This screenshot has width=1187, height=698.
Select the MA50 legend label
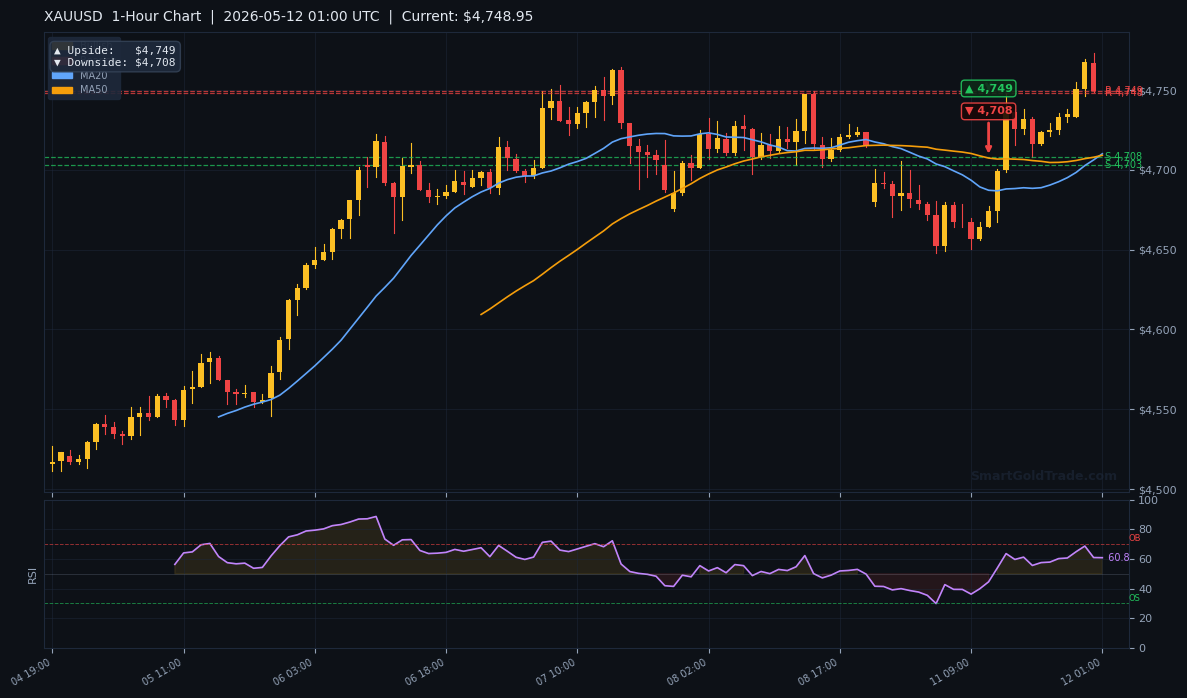(94, 89)
